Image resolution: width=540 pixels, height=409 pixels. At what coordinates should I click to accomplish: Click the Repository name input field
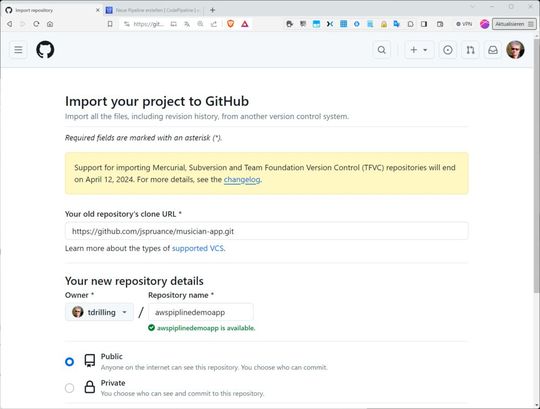pyautogui.click(x=201, y=312)
